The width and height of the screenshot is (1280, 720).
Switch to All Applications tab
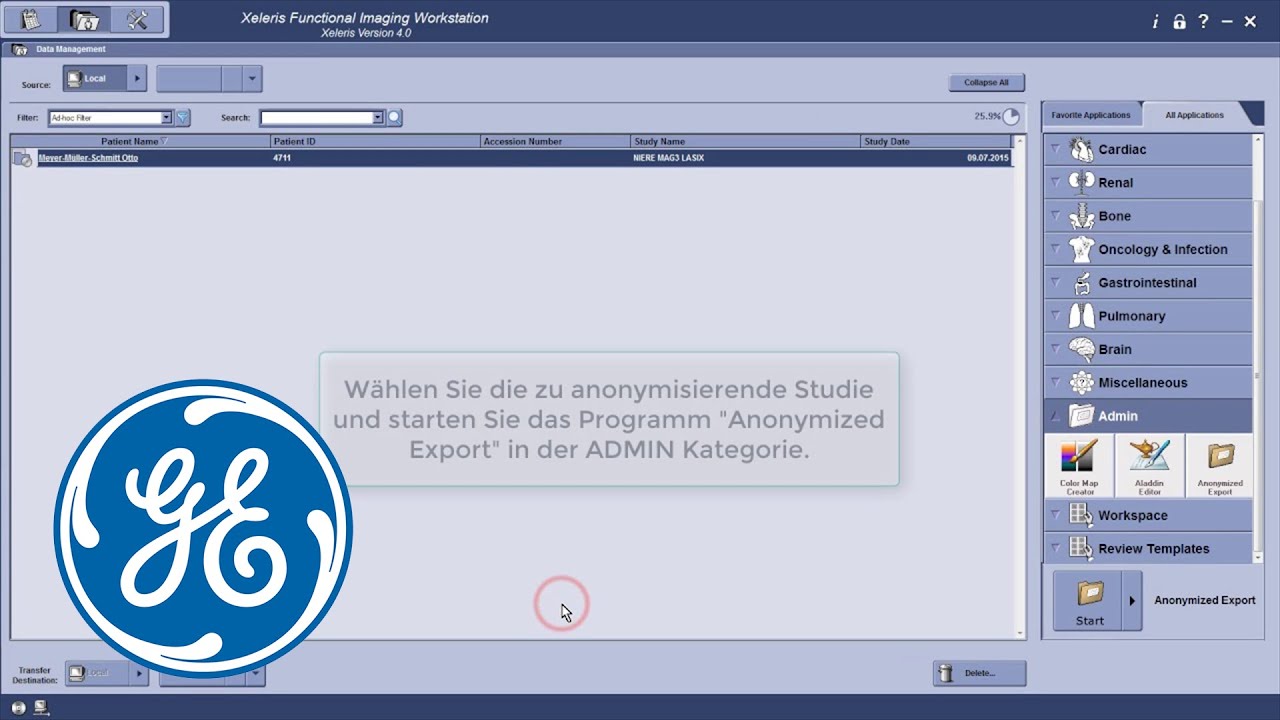(x=1194, y=115)
